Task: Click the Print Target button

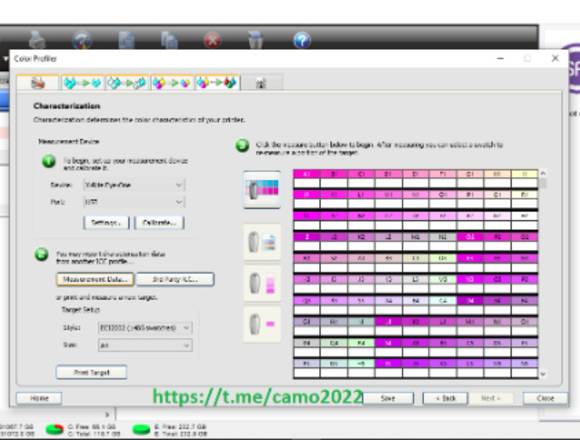Action: pyautogui.click(x=92, y=372)
